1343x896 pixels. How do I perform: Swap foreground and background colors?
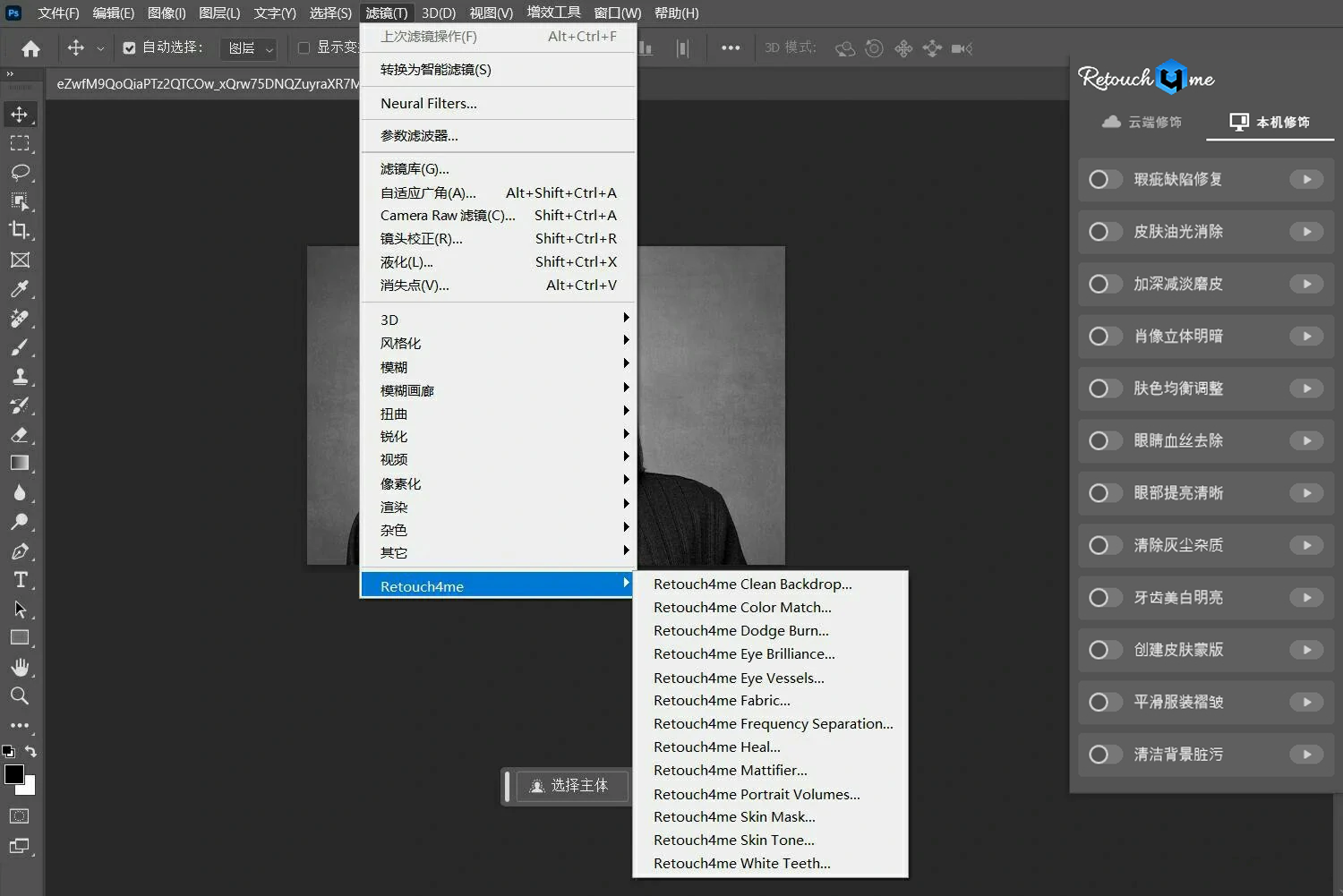click(31, 752)
